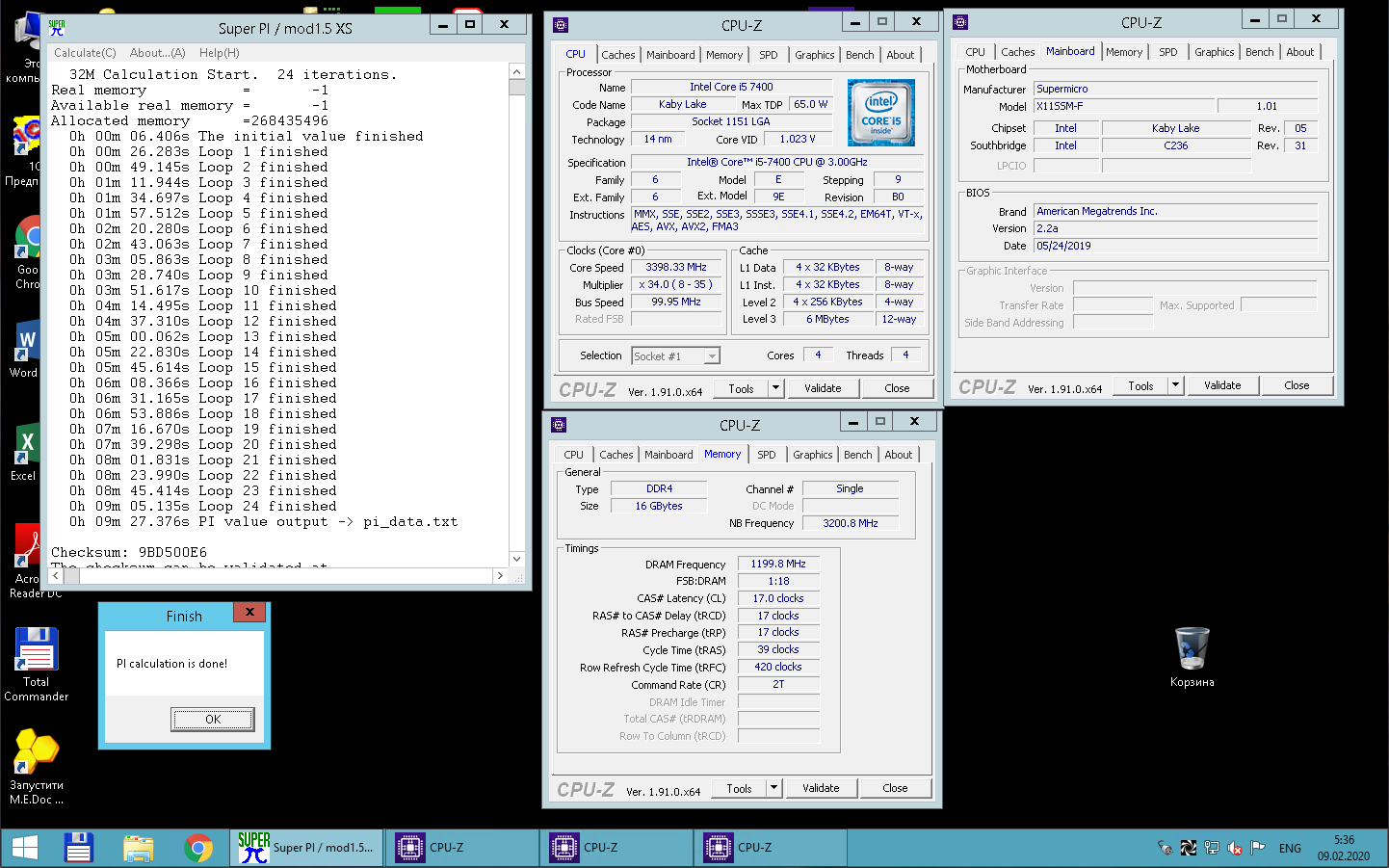Activate the first CPU-Z taskbar button
Screen dimensions: 1389x868
click(x=462, y=848)
